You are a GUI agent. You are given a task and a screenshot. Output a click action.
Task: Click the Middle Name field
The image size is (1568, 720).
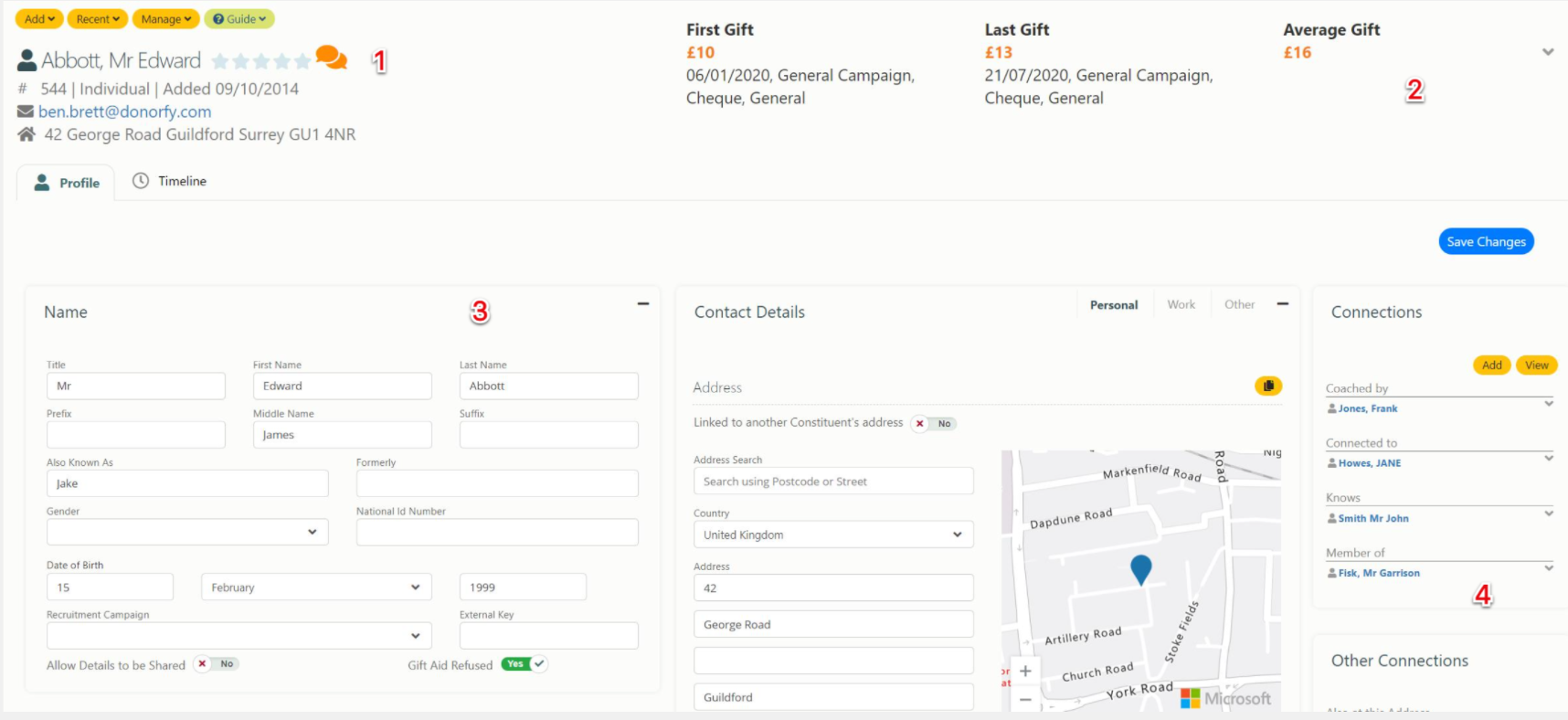[343, 435]
